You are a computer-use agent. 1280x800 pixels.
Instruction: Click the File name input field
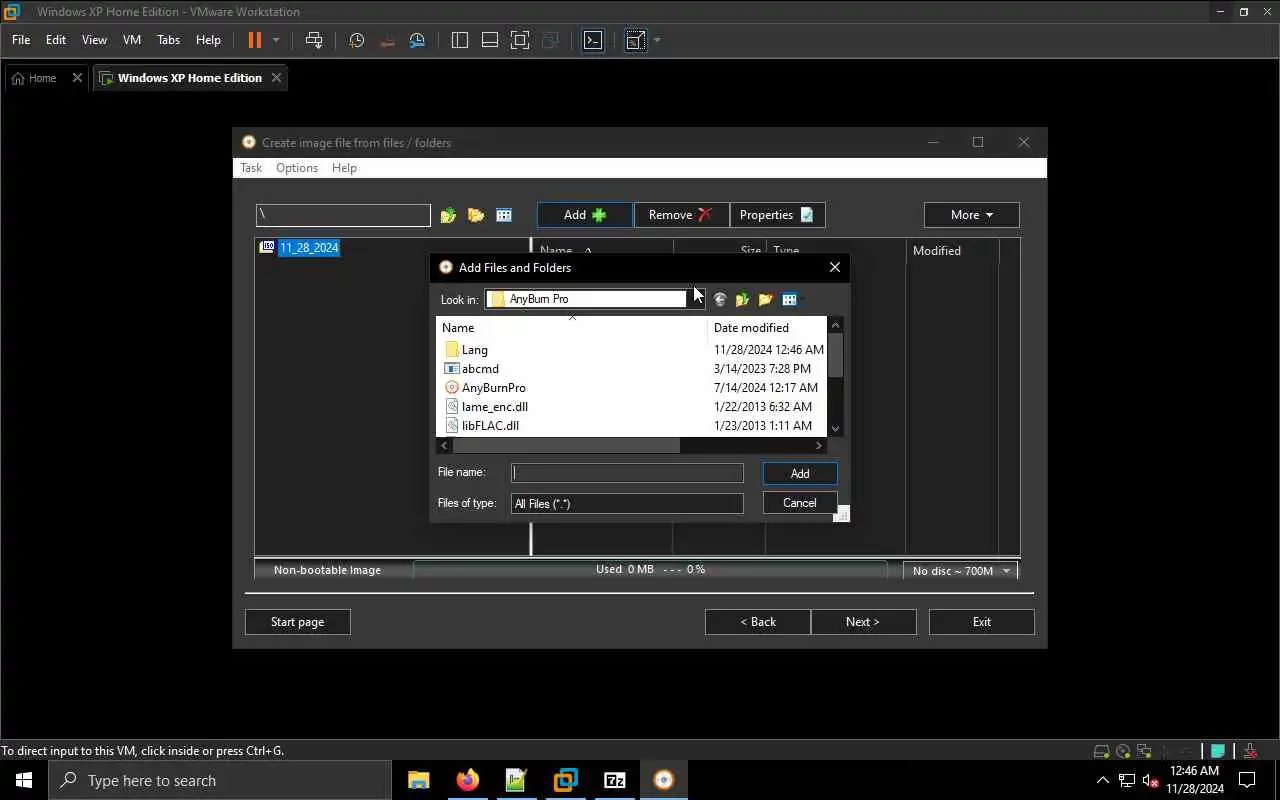627,473
